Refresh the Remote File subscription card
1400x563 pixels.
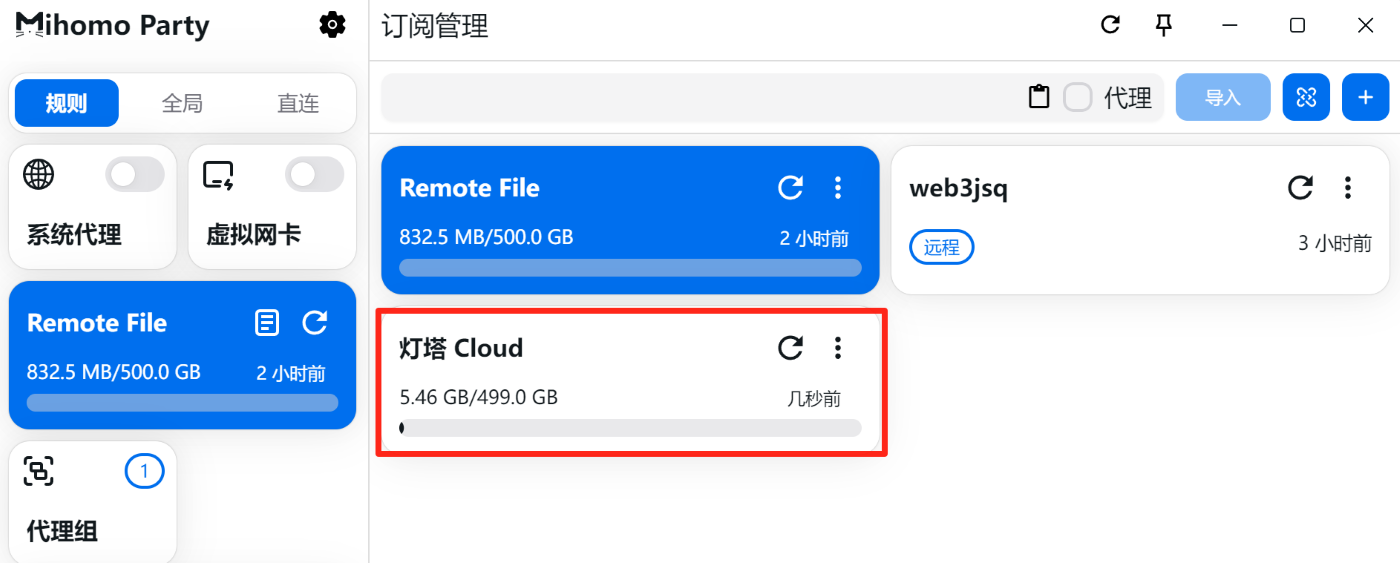[x=791, y=187]
